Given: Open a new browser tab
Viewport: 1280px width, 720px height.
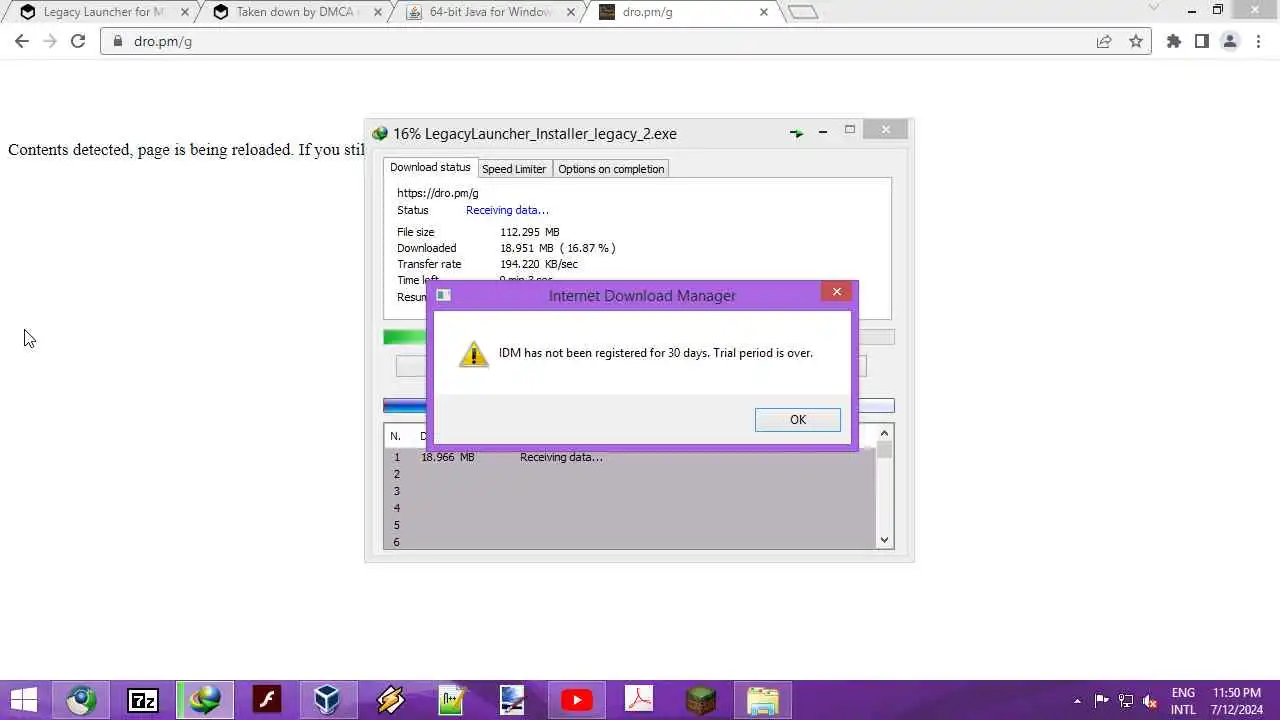Looking at the screenshot, I should point(803,12).
